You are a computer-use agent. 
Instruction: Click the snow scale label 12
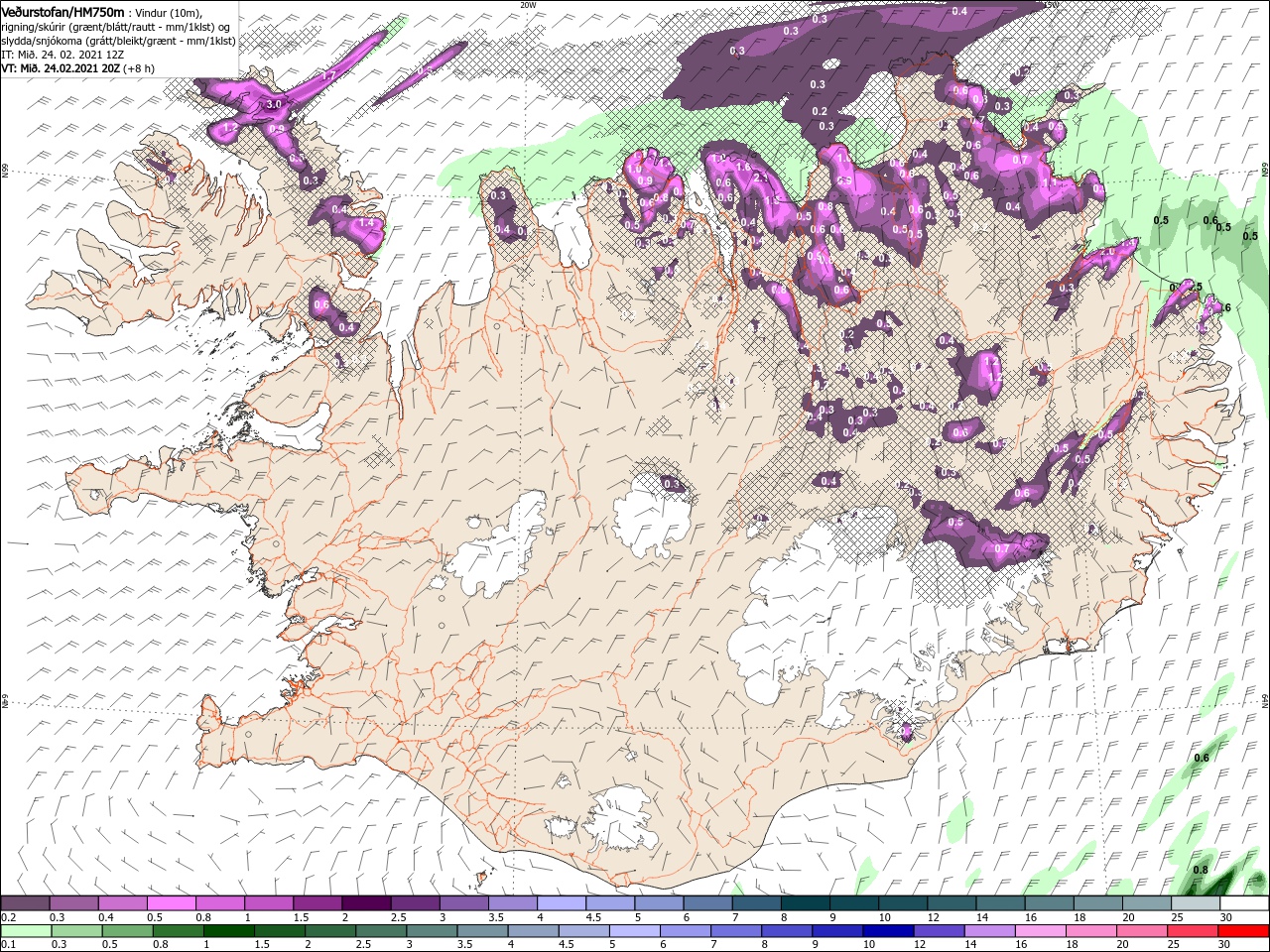[x=933, y=917]
